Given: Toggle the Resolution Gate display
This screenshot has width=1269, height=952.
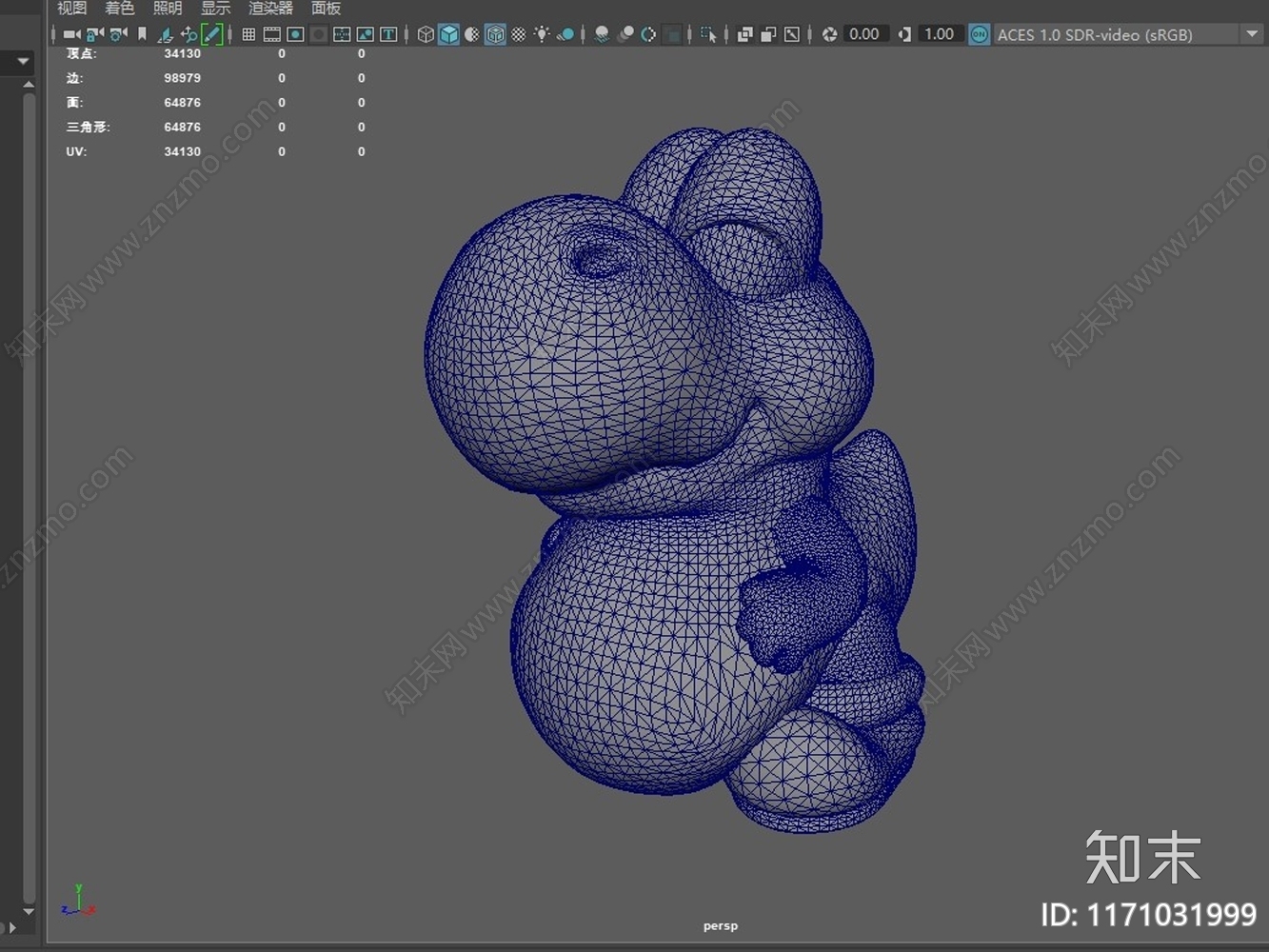Looking at the screenshot, I should 295,34.
